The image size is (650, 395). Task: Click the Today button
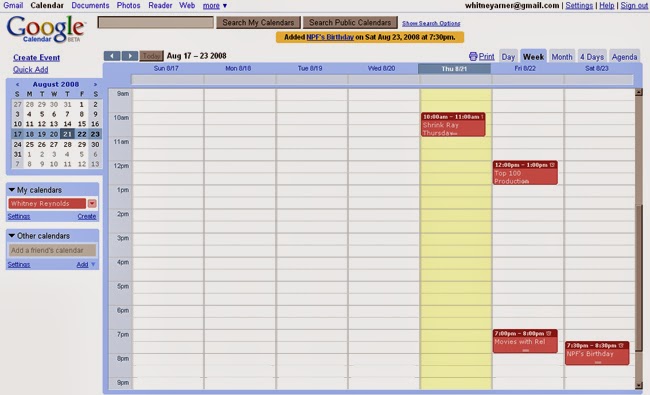point(151,56)
